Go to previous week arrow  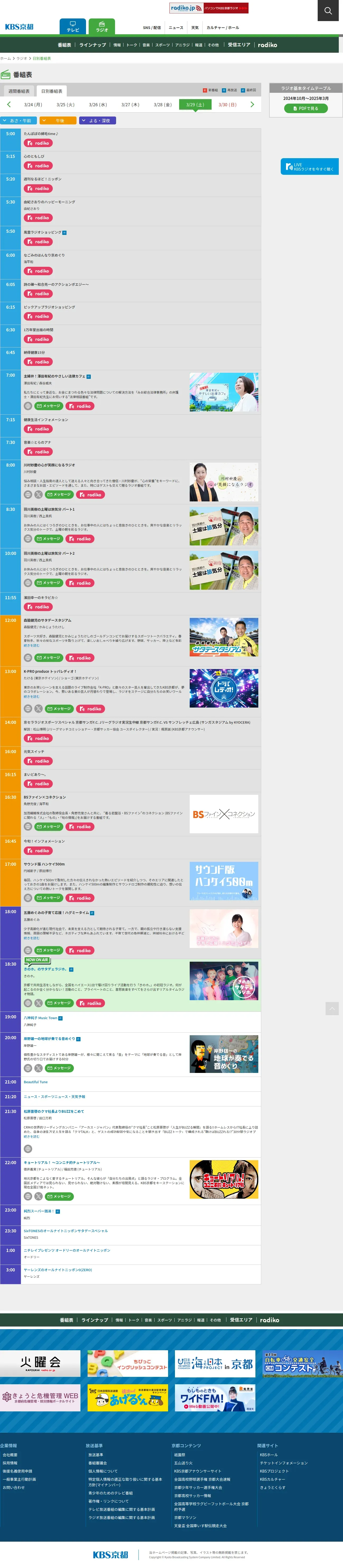click(8, 105)
